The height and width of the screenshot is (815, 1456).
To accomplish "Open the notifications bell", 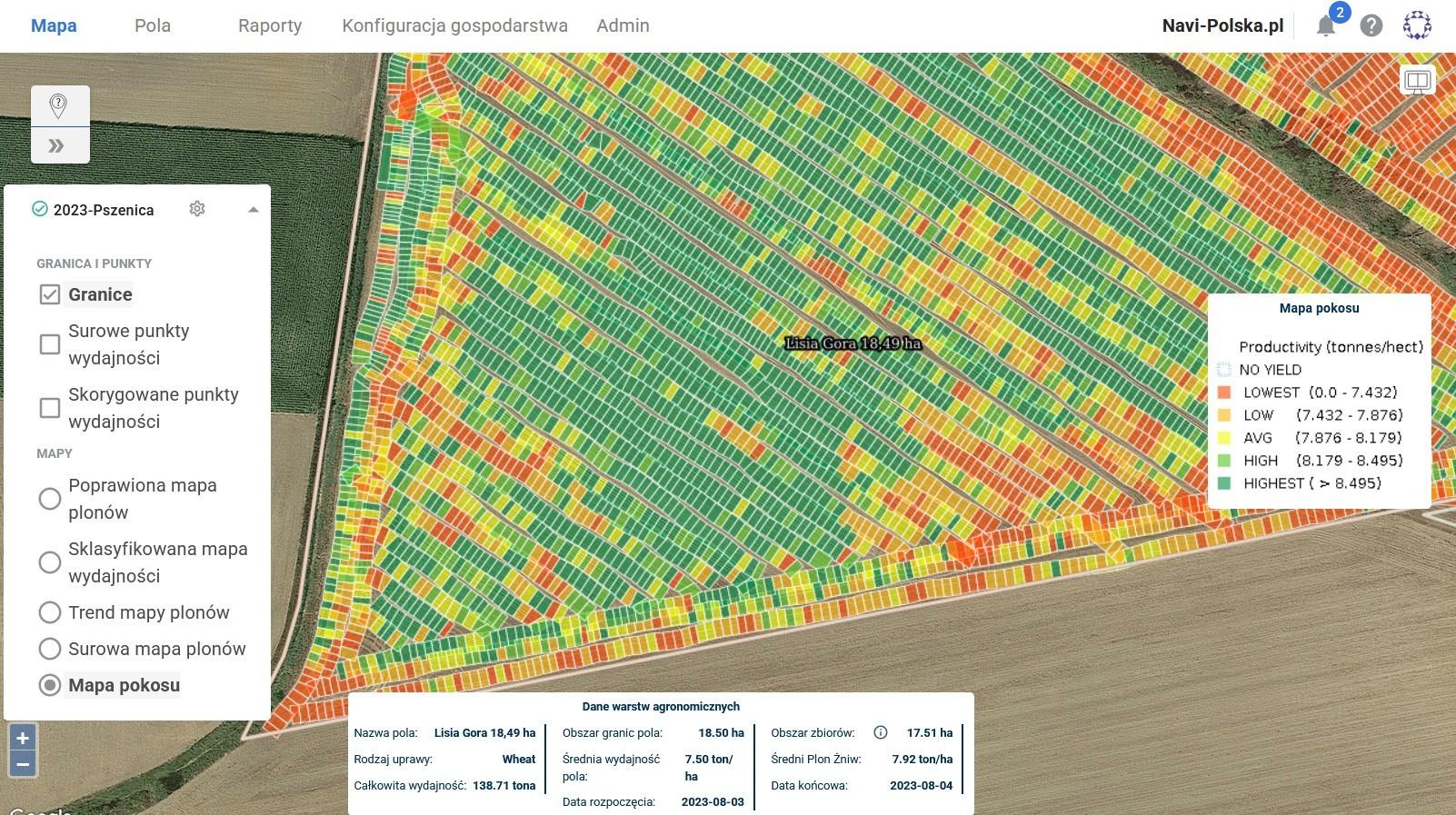I will coord(1326,26).
